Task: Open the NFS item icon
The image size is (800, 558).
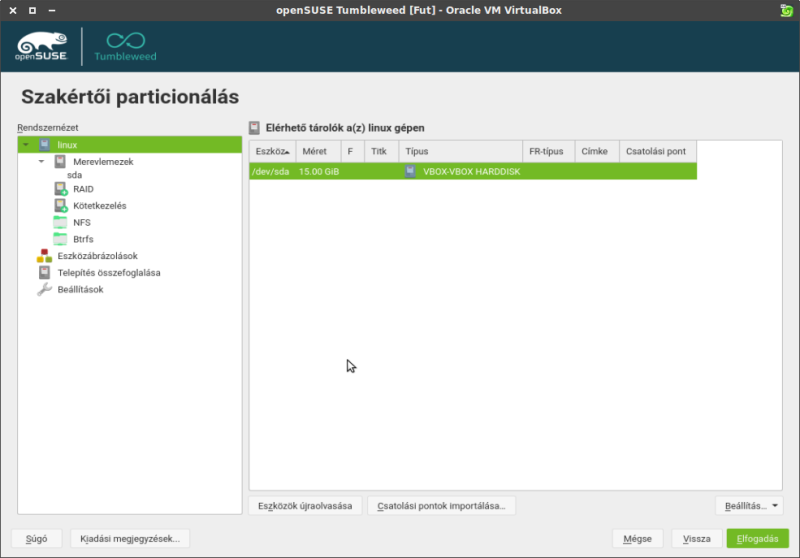Action: [59, 222]
